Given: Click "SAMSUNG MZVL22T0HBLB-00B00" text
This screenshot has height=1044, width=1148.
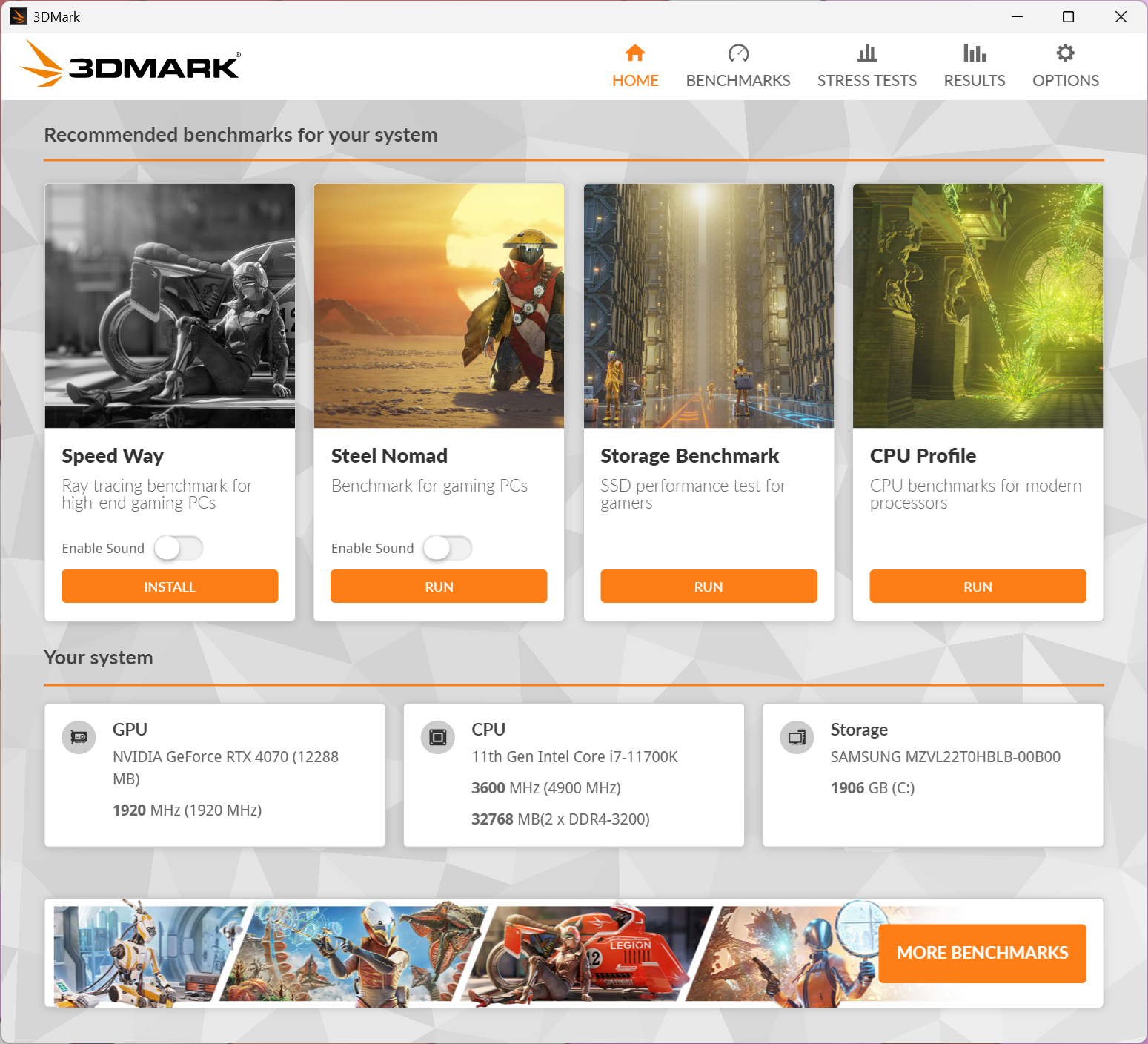Looking at the screenshot, I should click(945, 757).
